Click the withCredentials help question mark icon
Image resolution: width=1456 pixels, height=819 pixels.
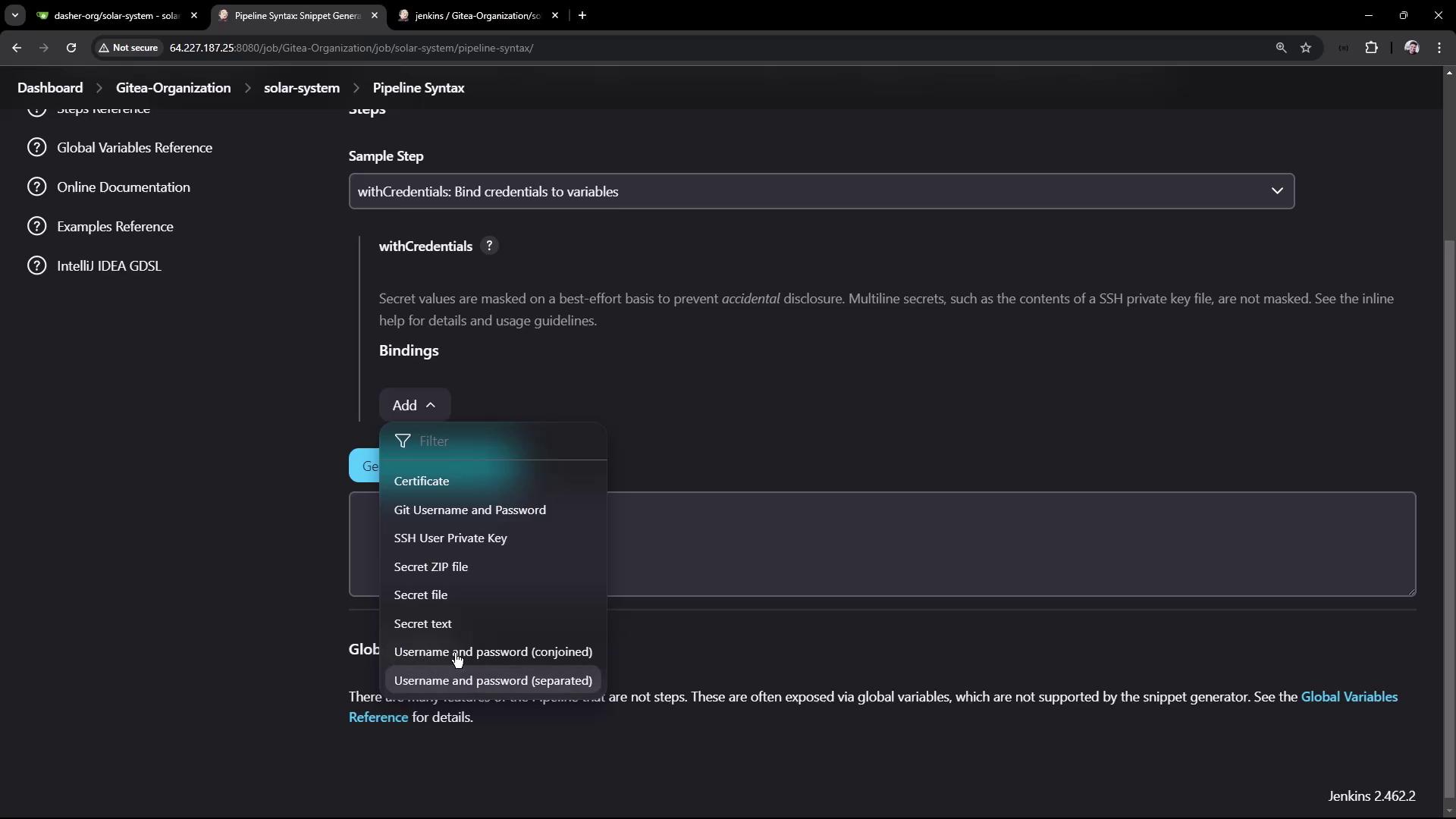click(x=489, y=246)
